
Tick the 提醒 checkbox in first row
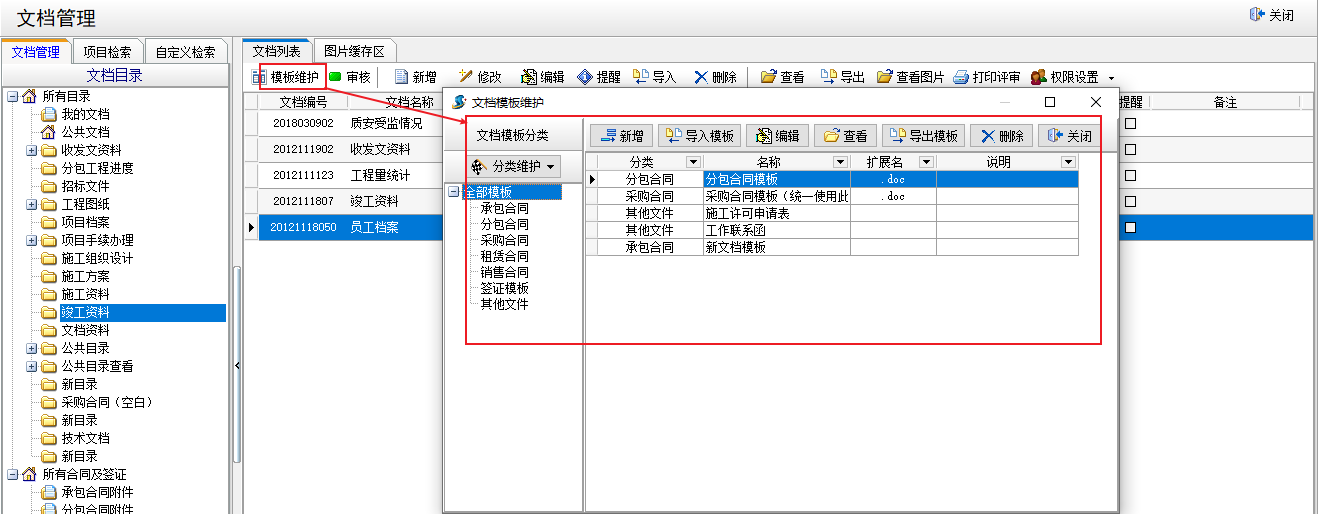[1131, 124]
